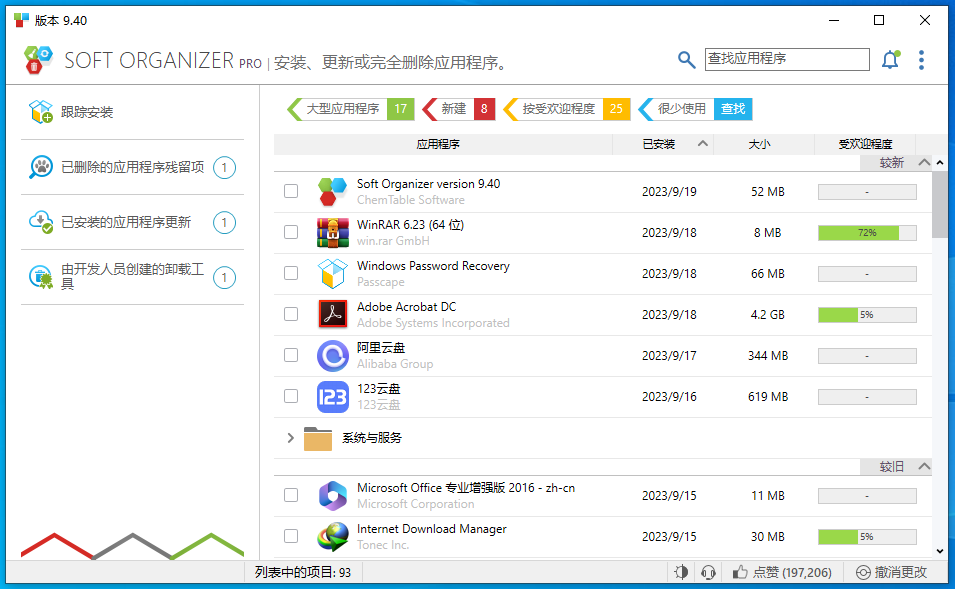Switch to the 按受欢迎程度 filter tab
Screen dimensions: 955x589
558,109
